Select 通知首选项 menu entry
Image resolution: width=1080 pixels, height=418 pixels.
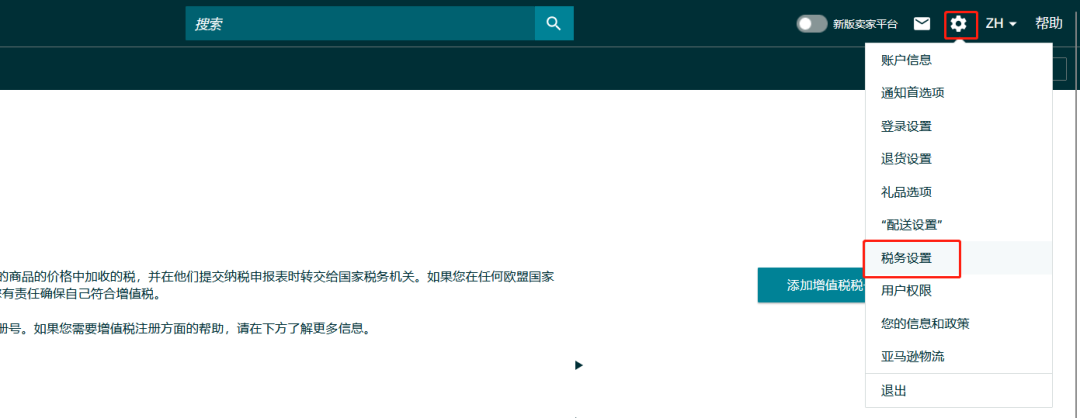click(x=912, y=93)
